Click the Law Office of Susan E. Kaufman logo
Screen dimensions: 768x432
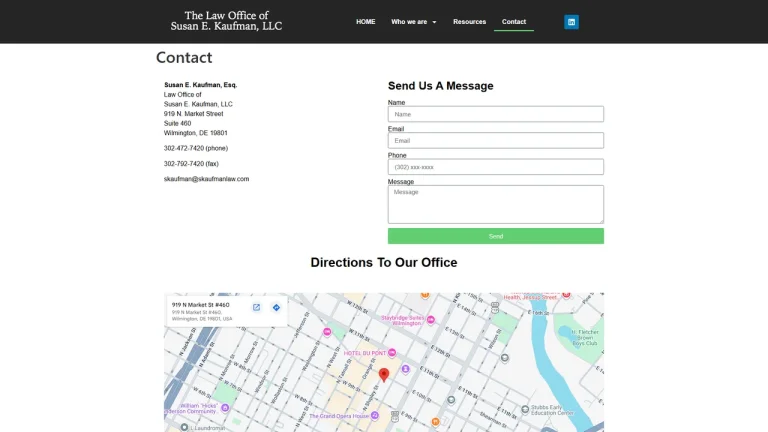(226, 21)
